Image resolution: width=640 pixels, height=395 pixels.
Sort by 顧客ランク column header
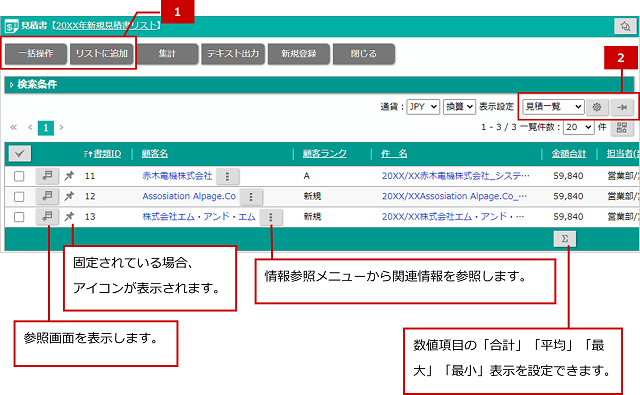(x=324, y=154)
